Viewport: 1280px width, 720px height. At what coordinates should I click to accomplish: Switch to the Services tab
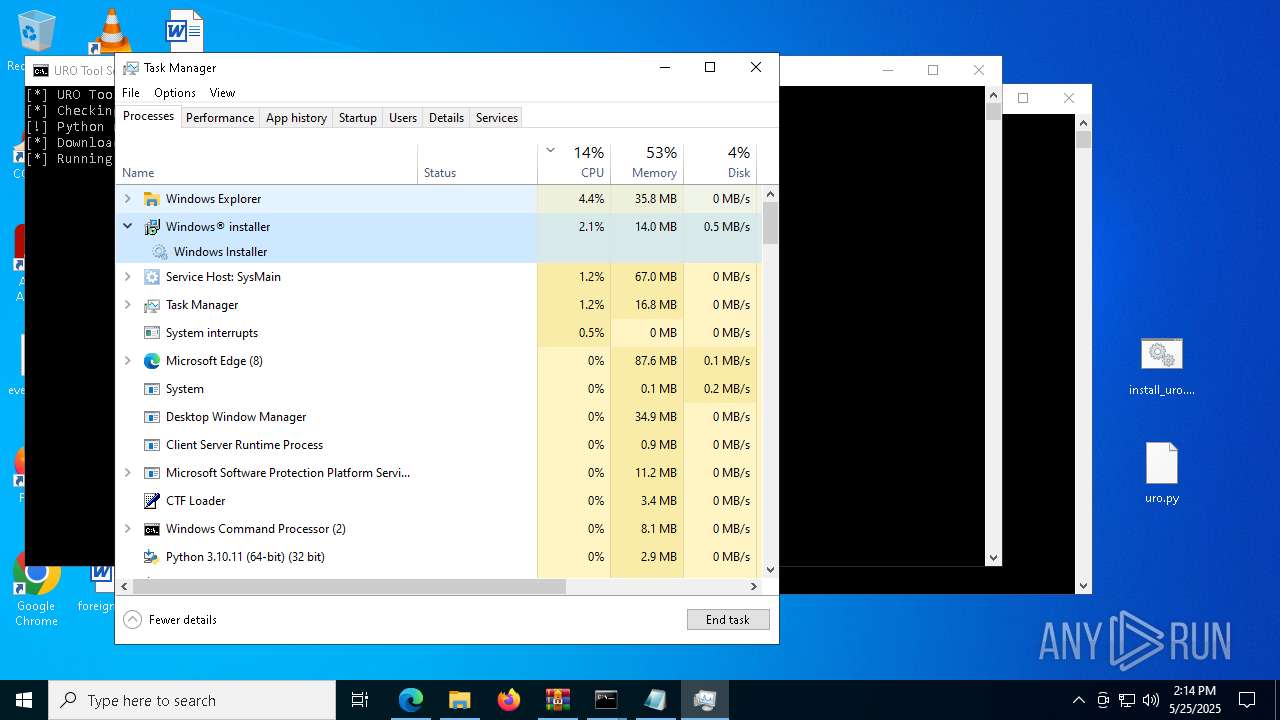[x=497, y=118]
